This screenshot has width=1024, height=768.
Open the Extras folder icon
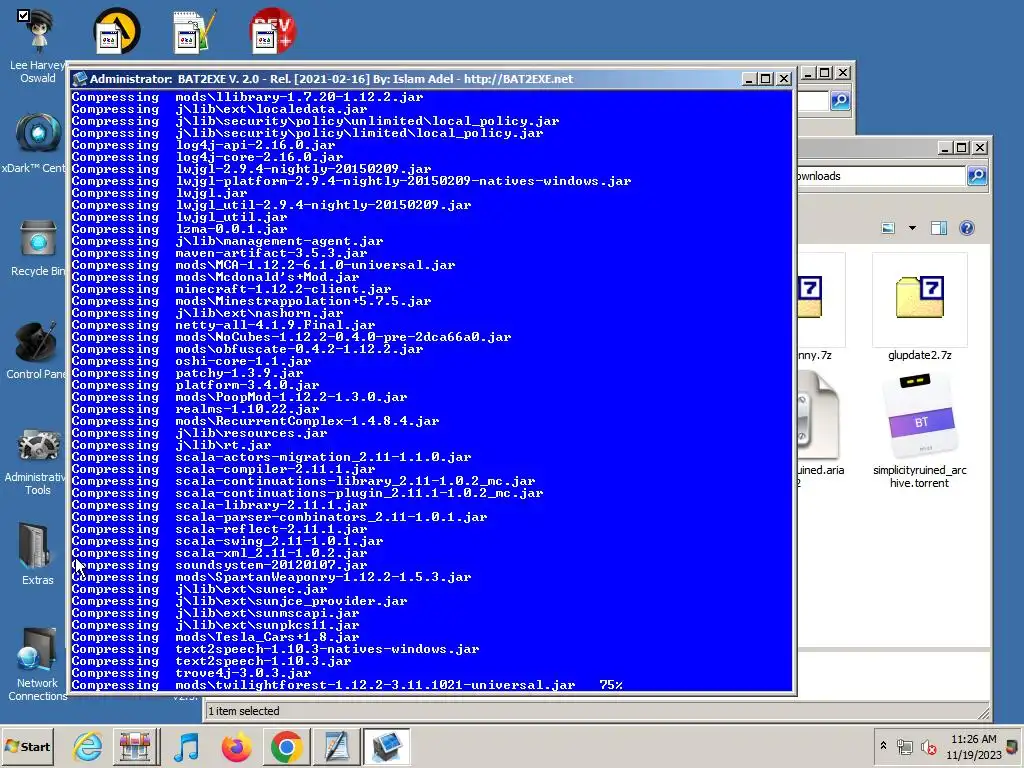37,554
